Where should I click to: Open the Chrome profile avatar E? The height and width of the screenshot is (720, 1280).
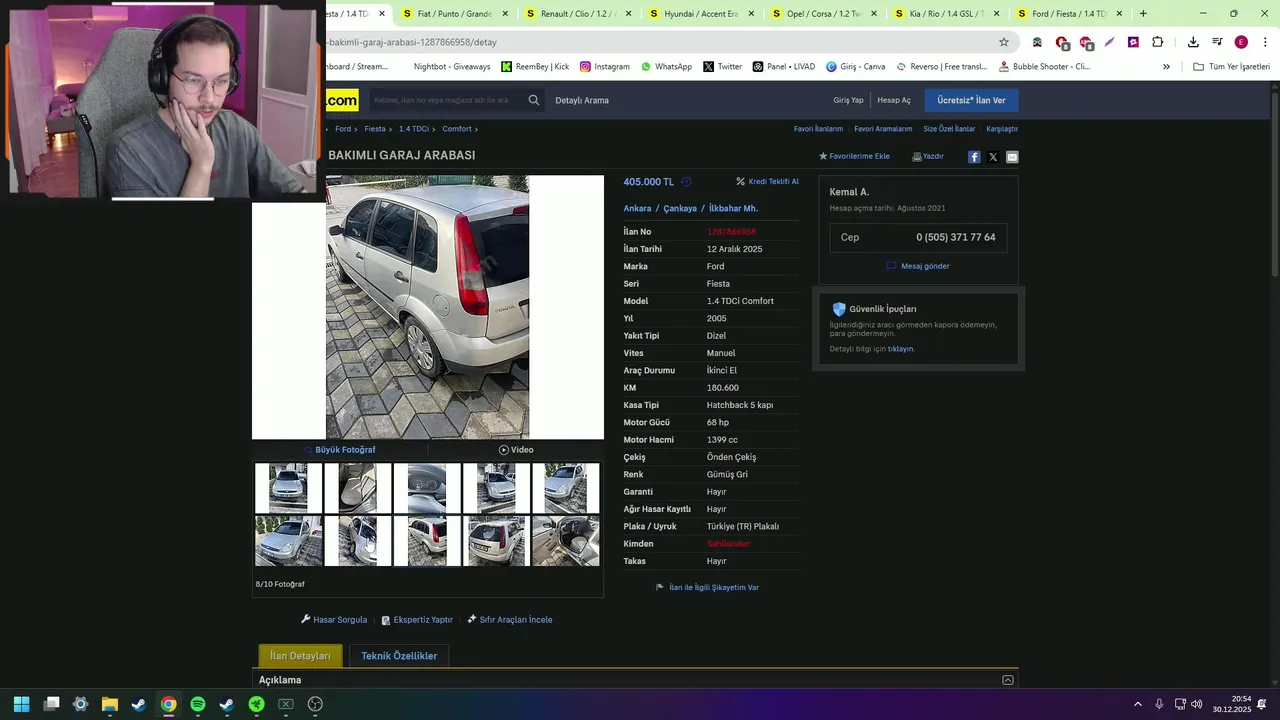[x=1241, y=42]
